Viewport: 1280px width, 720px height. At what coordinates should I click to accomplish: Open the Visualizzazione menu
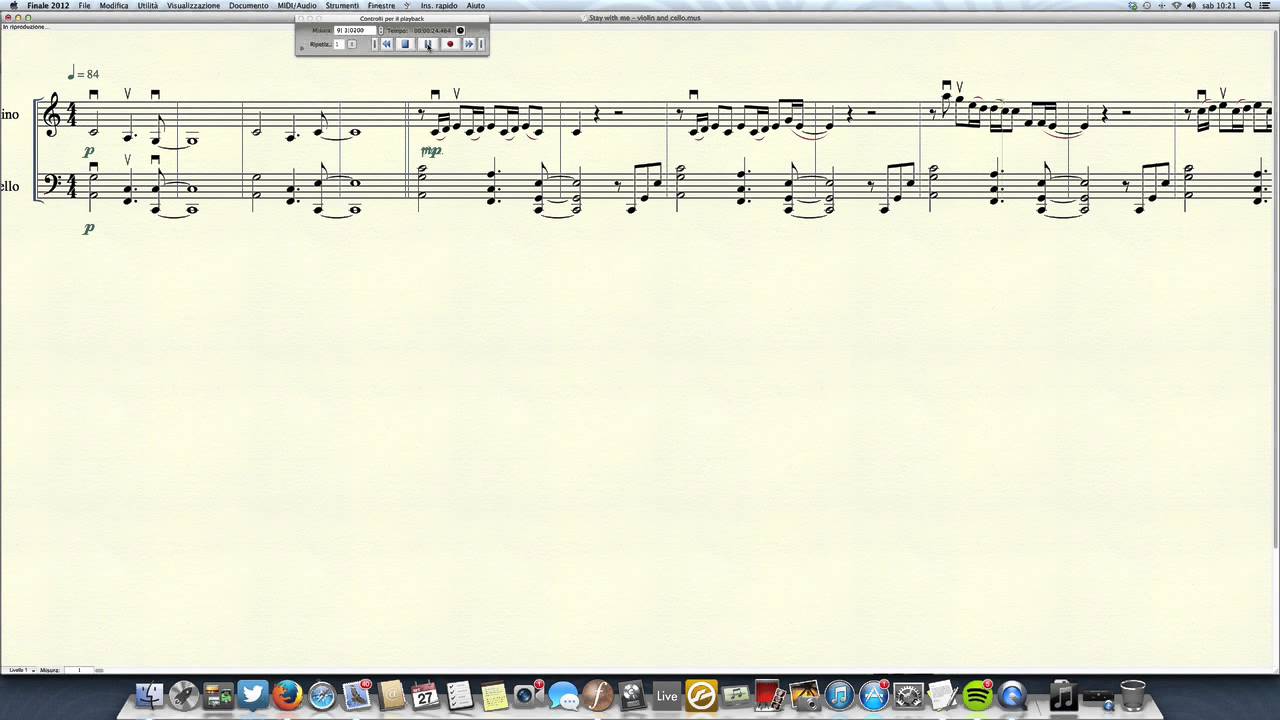pos(193,5)
